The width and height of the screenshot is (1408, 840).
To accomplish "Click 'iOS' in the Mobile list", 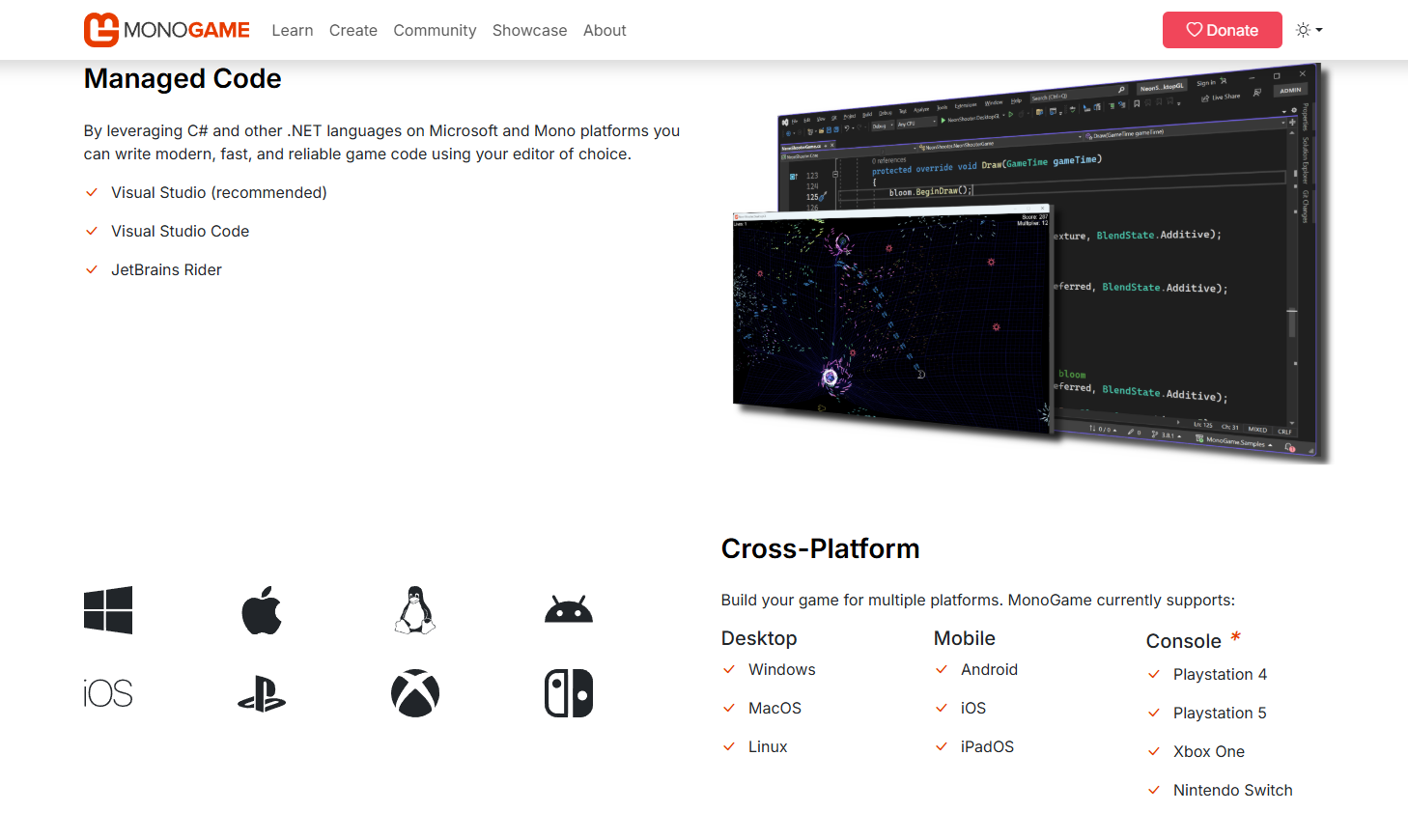I will (x=973, y=709).
